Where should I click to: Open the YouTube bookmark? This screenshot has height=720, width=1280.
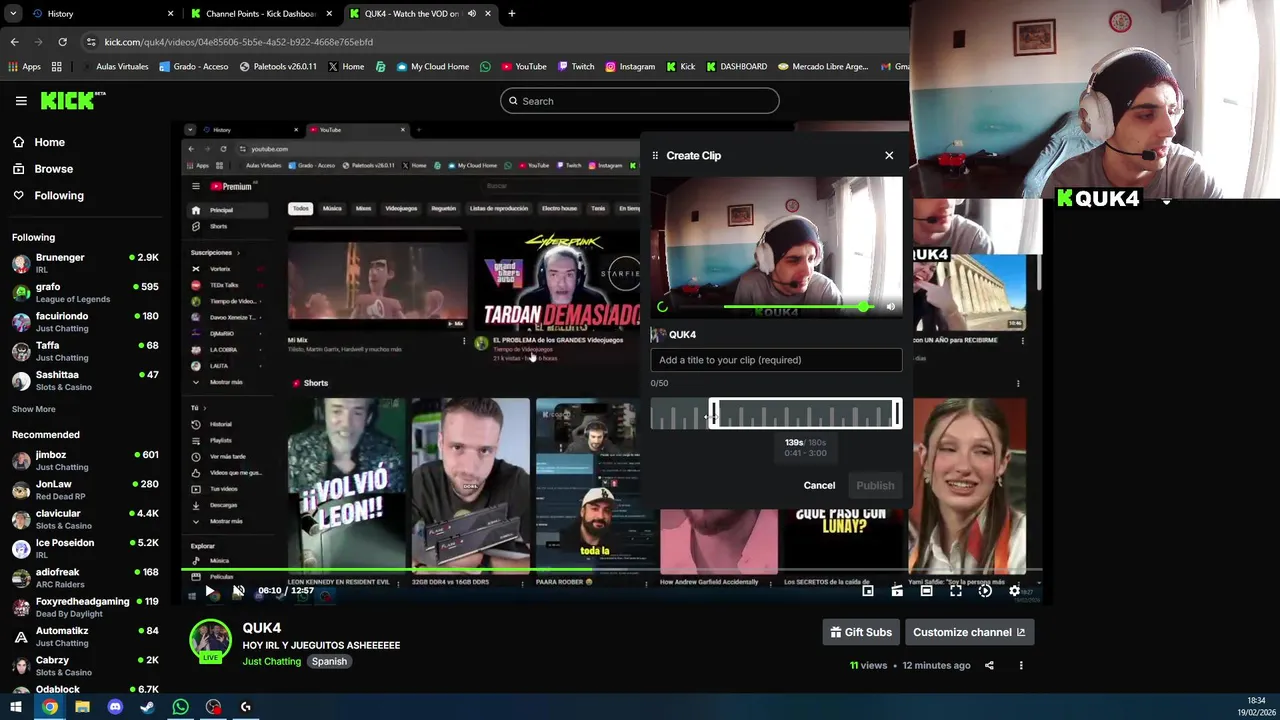[523, 67]
